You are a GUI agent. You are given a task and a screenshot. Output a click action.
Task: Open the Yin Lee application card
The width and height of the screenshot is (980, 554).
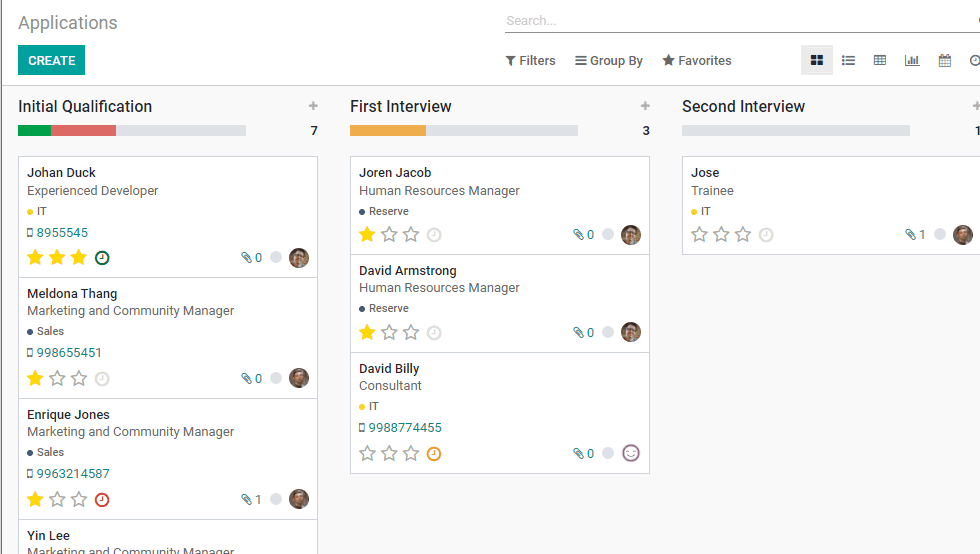tap(168, 537)
